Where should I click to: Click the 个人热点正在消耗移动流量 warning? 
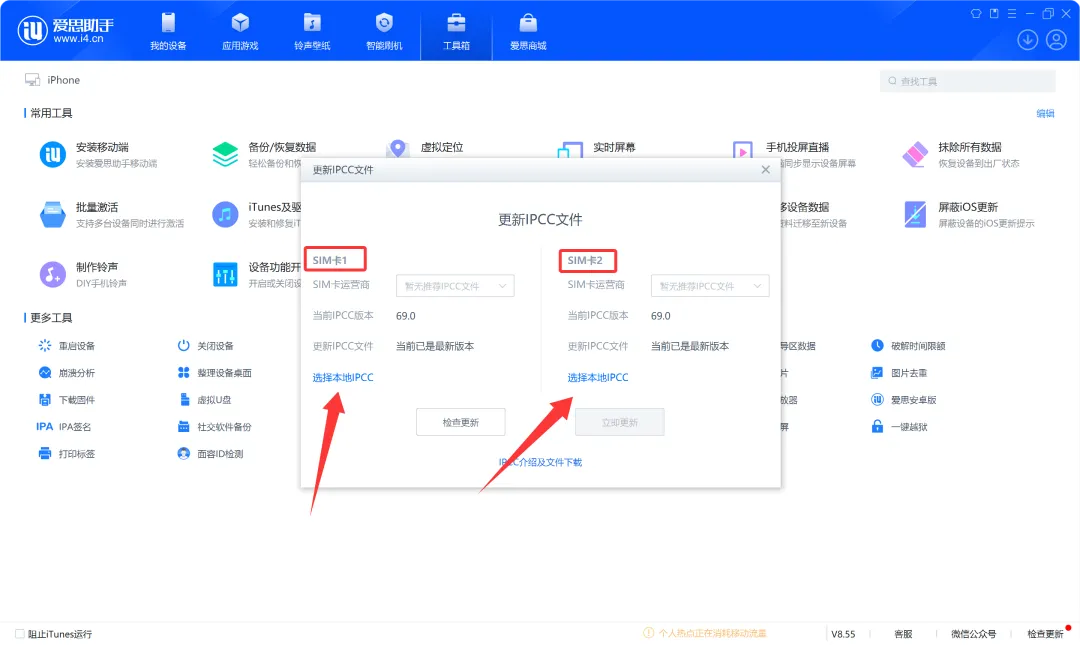pos(705,633)
